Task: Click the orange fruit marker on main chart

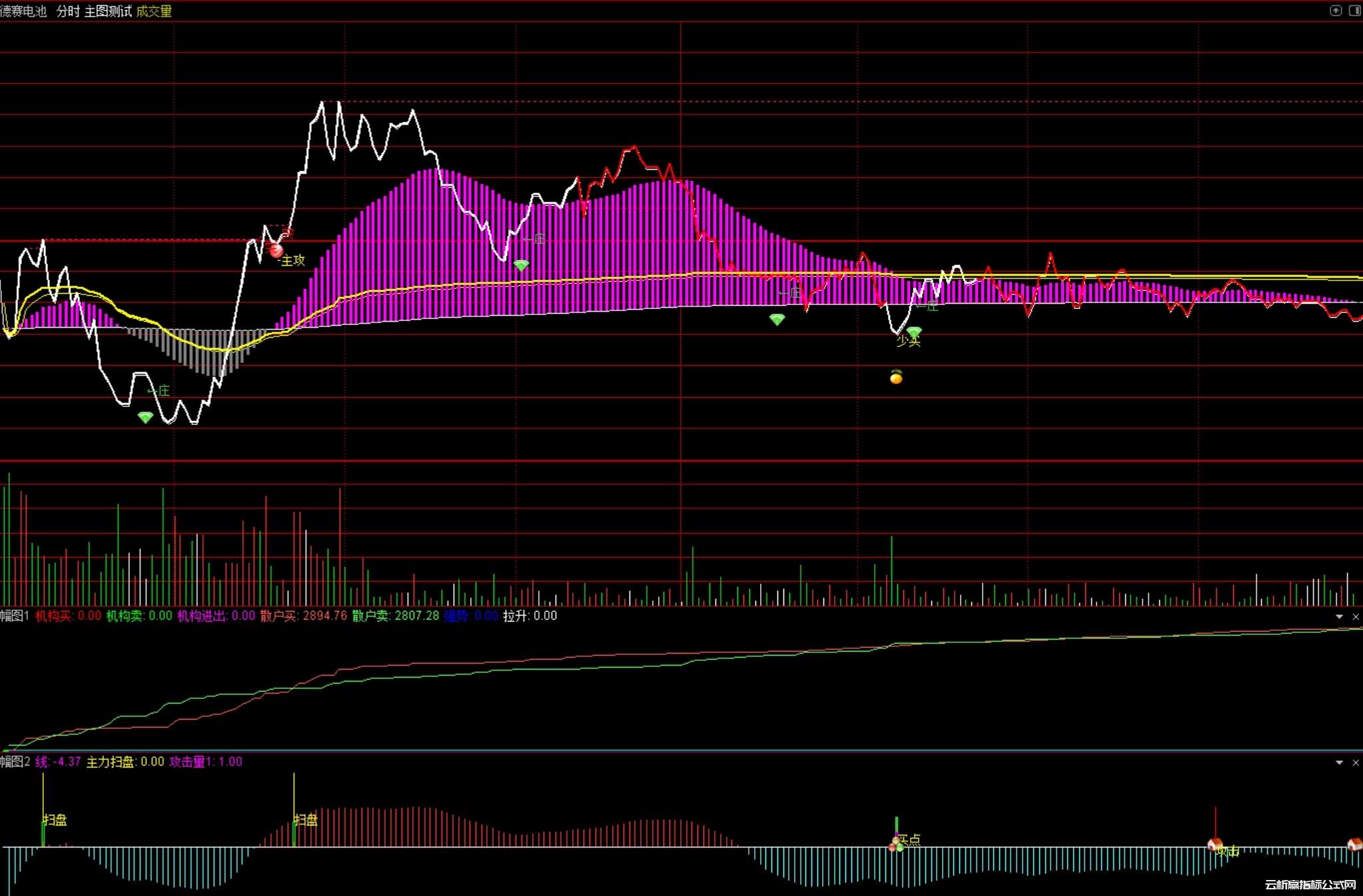Action: [x=896, y=378]
